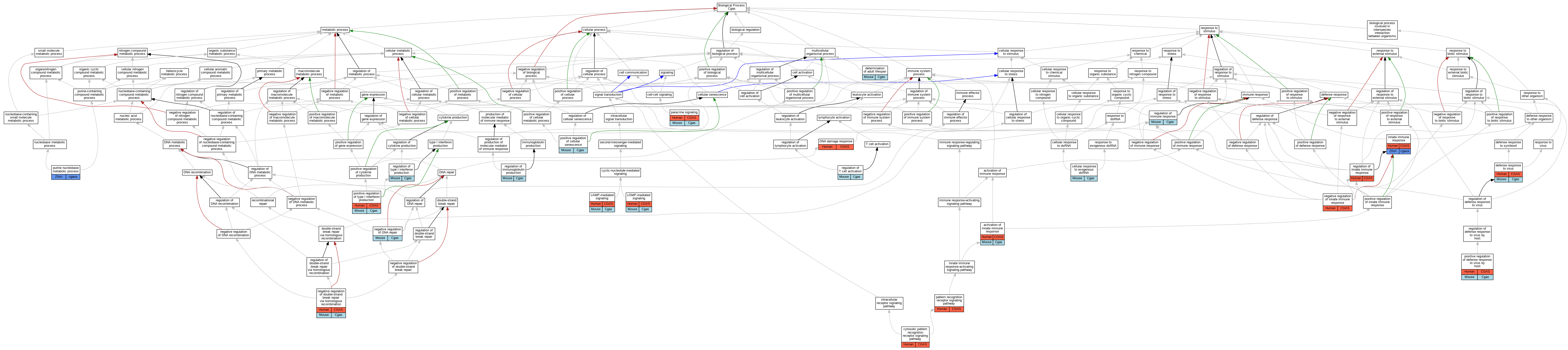Click the 'defense response to symbiont' node
The image size is (1568, 350).
[x=1508, y=144]
